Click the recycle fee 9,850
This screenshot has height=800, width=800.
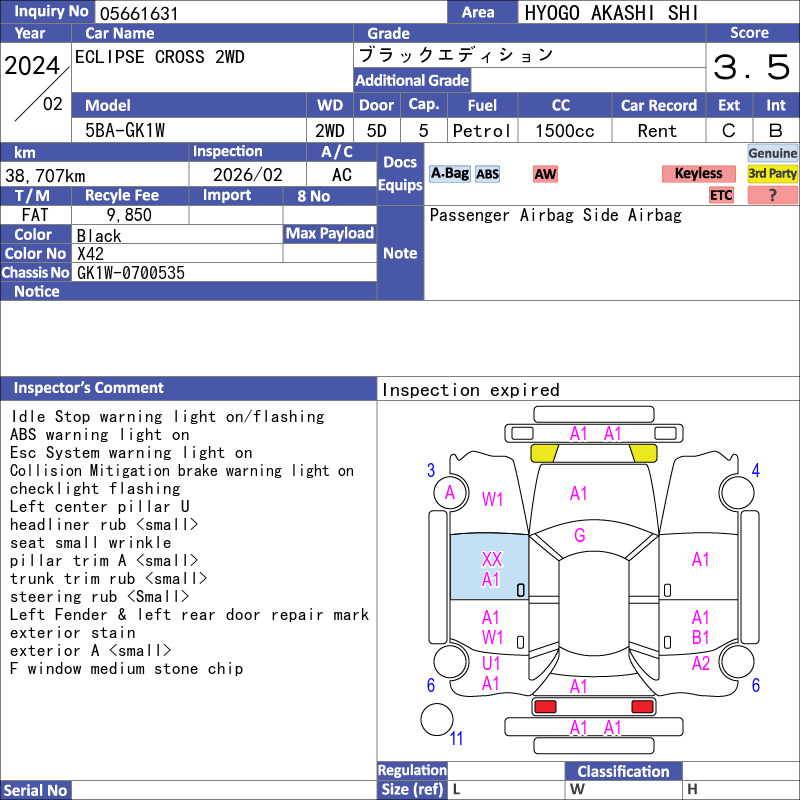click(x=129, y=215)
